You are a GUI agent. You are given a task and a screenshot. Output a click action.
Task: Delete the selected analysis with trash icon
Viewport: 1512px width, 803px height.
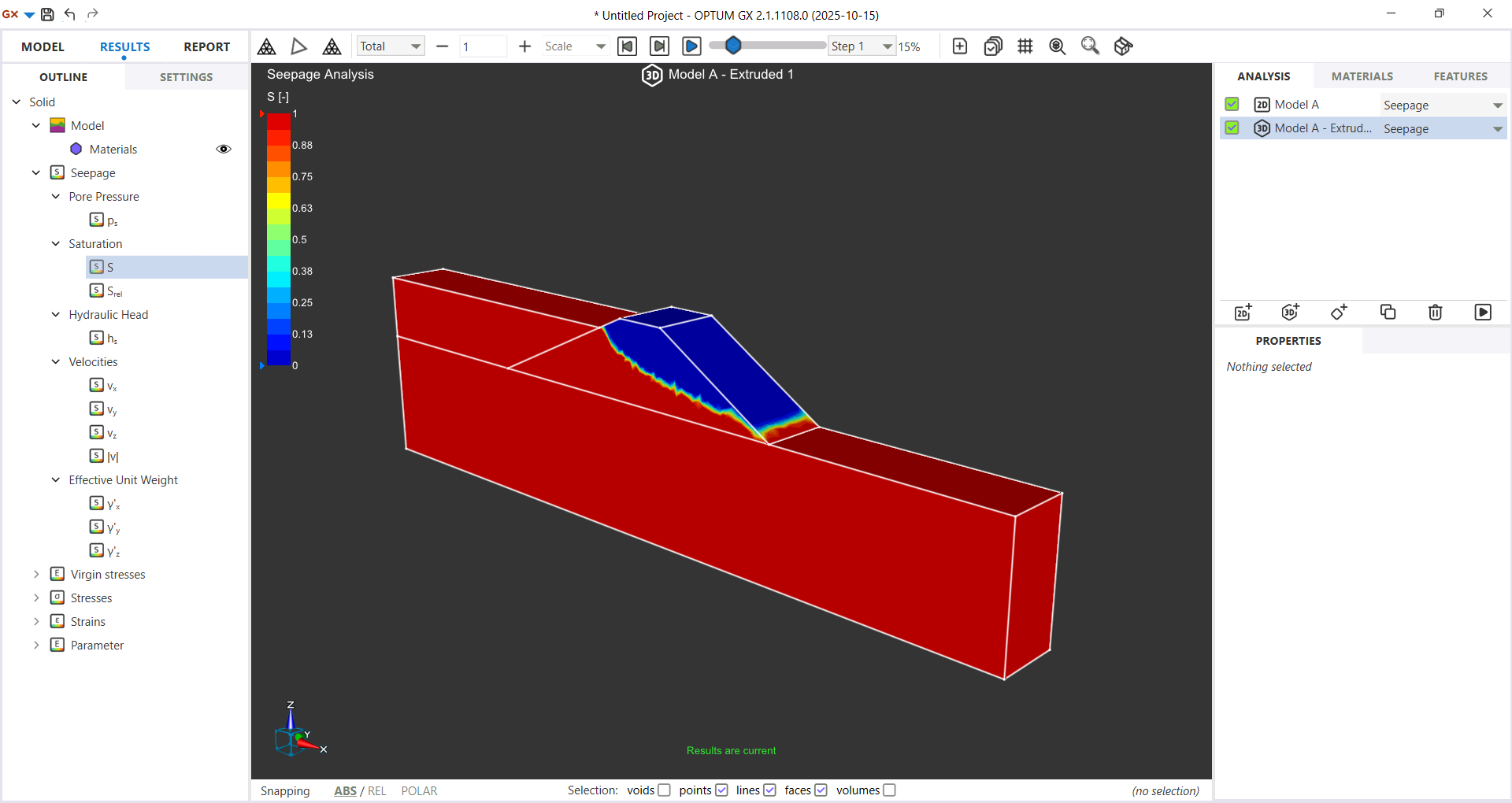tap(1435, 313)
